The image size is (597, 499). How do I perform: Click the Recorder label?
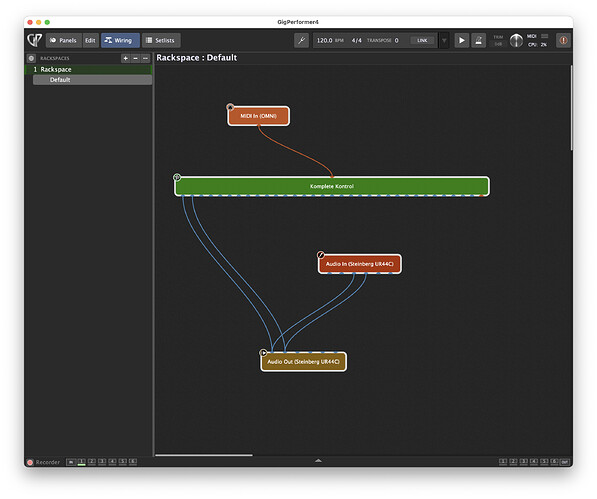pyautogui.click(x=48, y=462)
